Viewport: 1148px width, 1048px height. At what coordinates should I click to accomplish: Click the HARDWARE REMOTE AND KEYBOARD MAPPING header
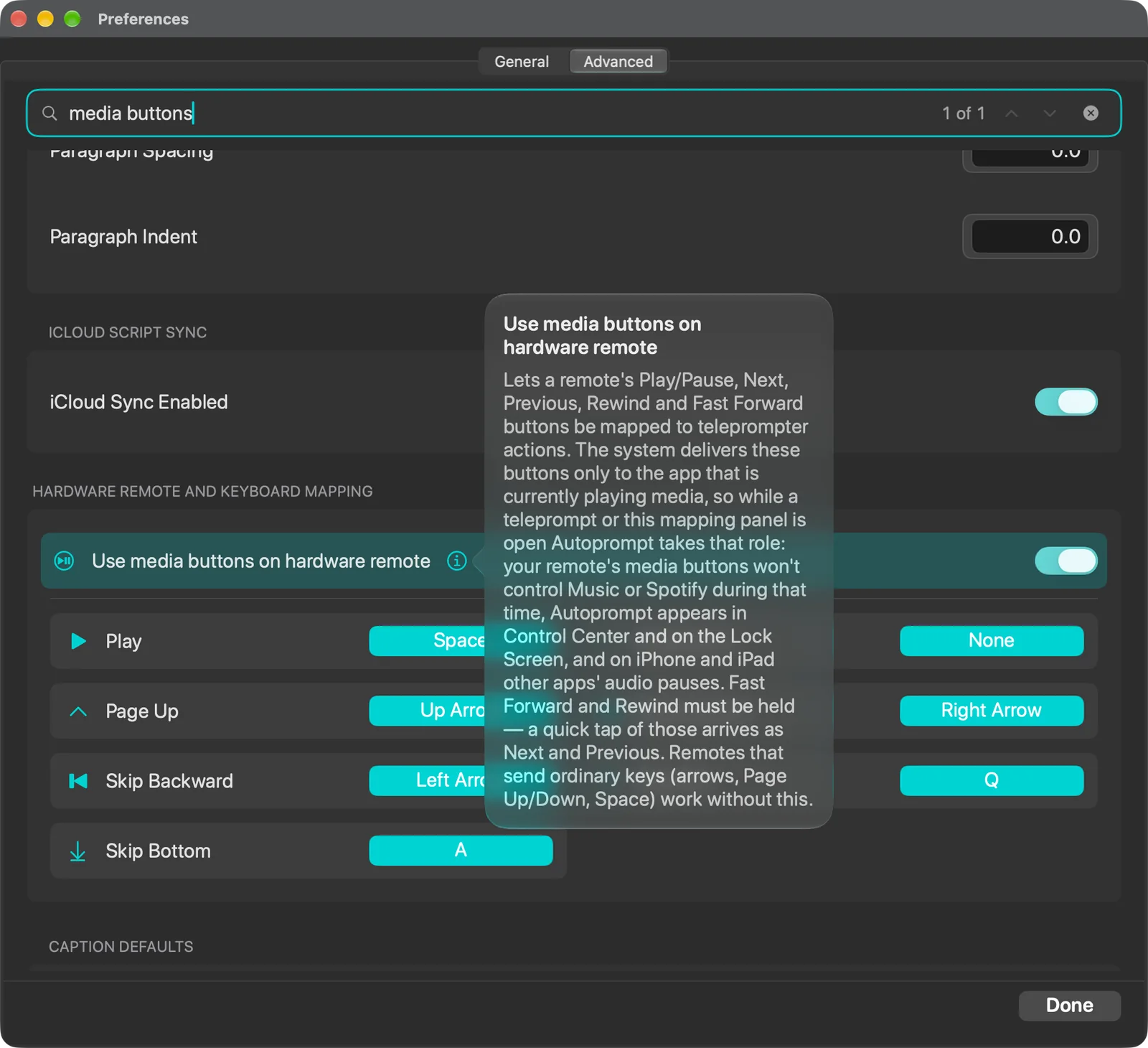pos(202,492)
